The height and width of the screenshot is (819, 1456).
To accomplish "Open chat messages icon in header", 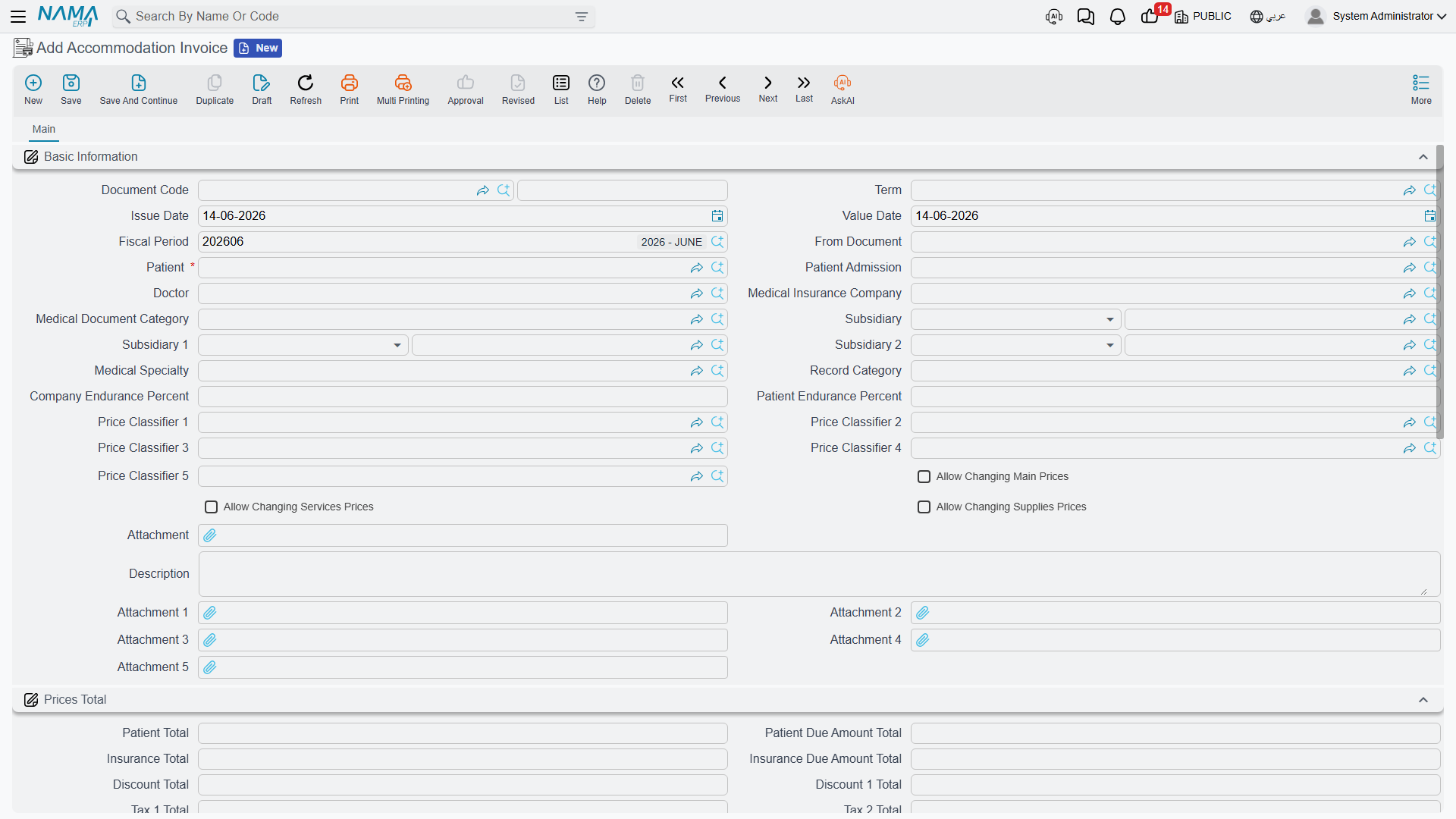I will [x=1086, y=17].
